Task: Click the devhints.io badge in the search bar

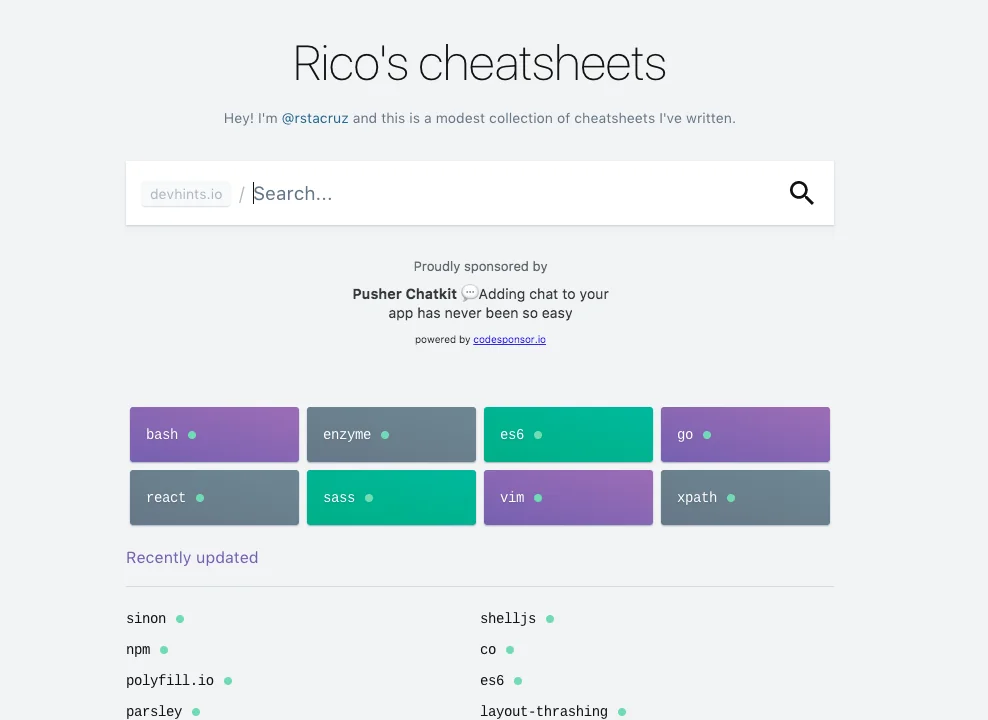Action: pyautogui.click(x=185, y=193)
